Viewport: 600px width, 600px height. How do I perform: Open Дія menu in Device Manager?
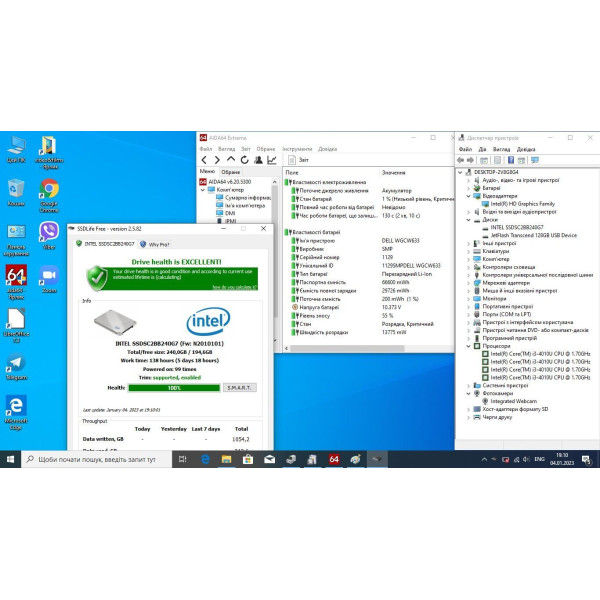point(483,149)
